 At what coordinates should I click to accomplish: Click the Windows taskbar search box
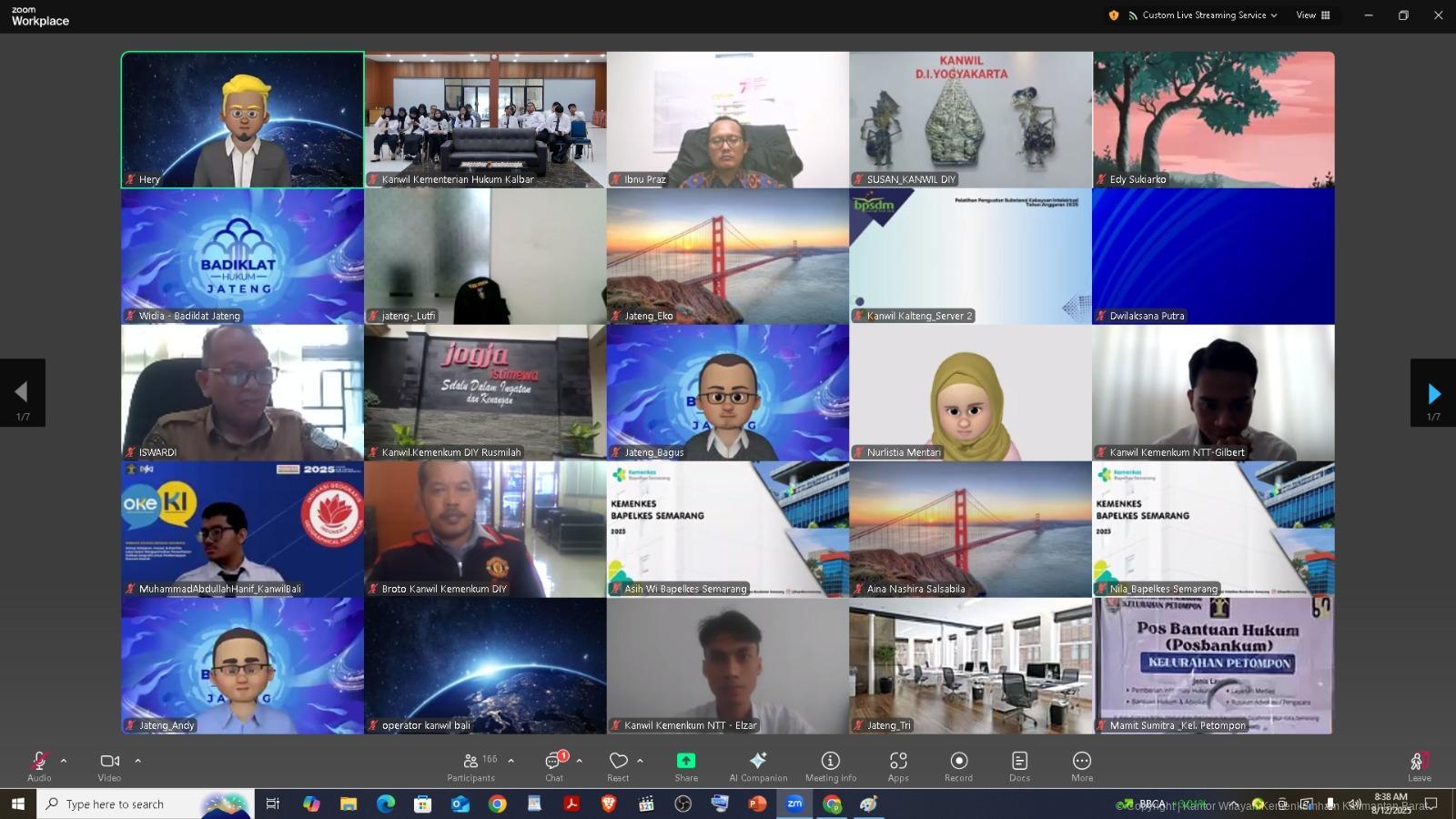[x=127, y=804]
